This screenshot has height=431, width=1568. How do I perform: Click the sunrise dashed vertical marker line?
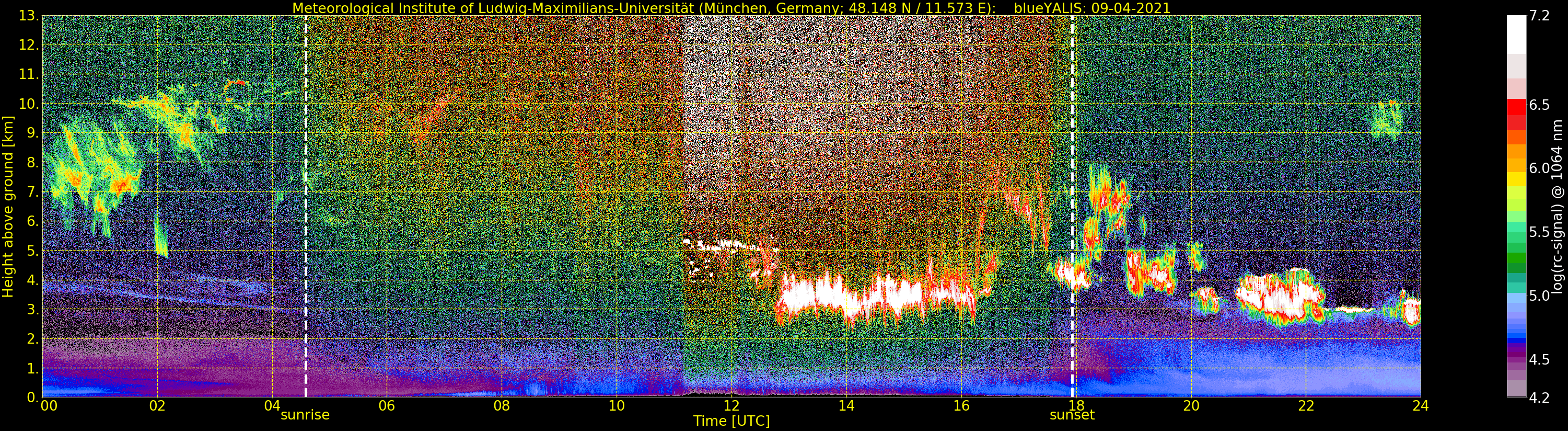point(306,206)
